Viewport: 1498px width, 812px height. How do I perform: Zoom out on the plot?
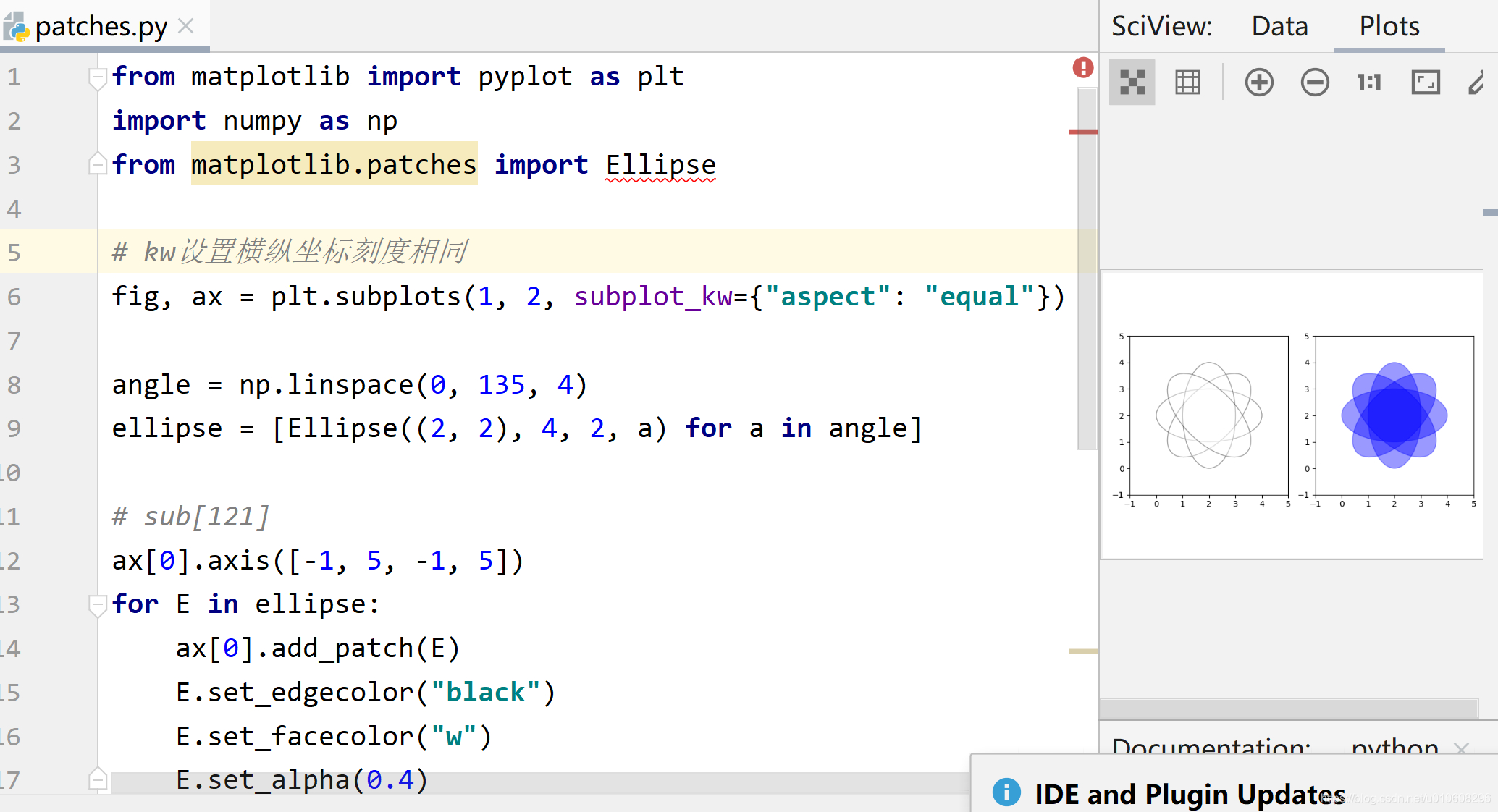pyautogui.click(x=1315, y=82)
